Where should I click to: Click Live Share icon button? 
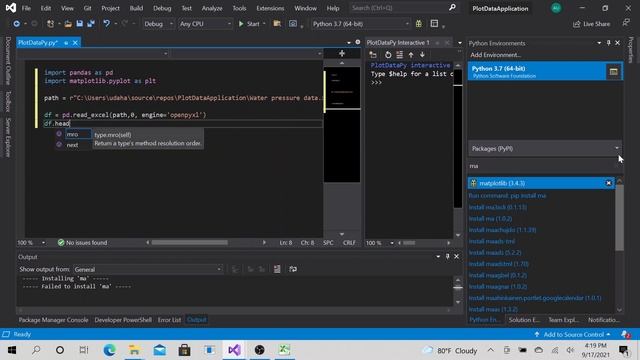pyautogui.click(x=591, y=24)
